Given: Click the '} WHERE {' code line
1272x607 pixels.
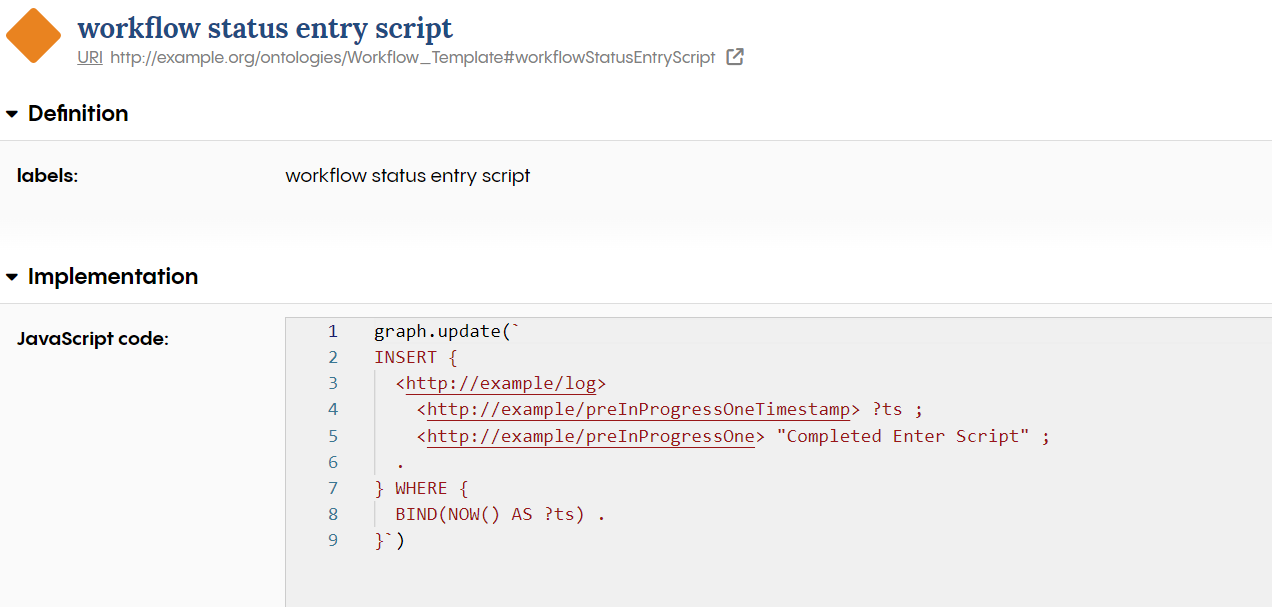Looking at the screenshot, I should [x=421, y=488].
